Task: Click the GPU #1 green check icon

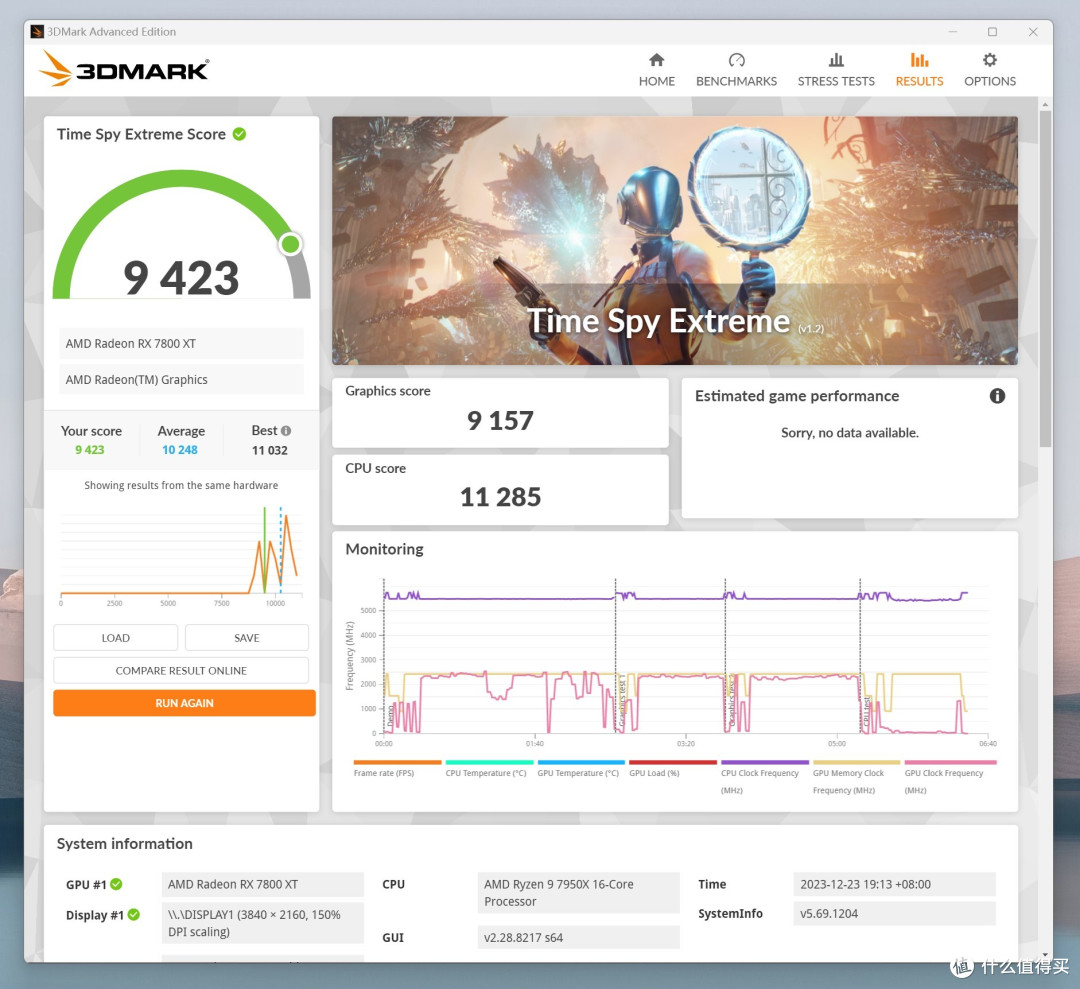Action: point(116,884)
